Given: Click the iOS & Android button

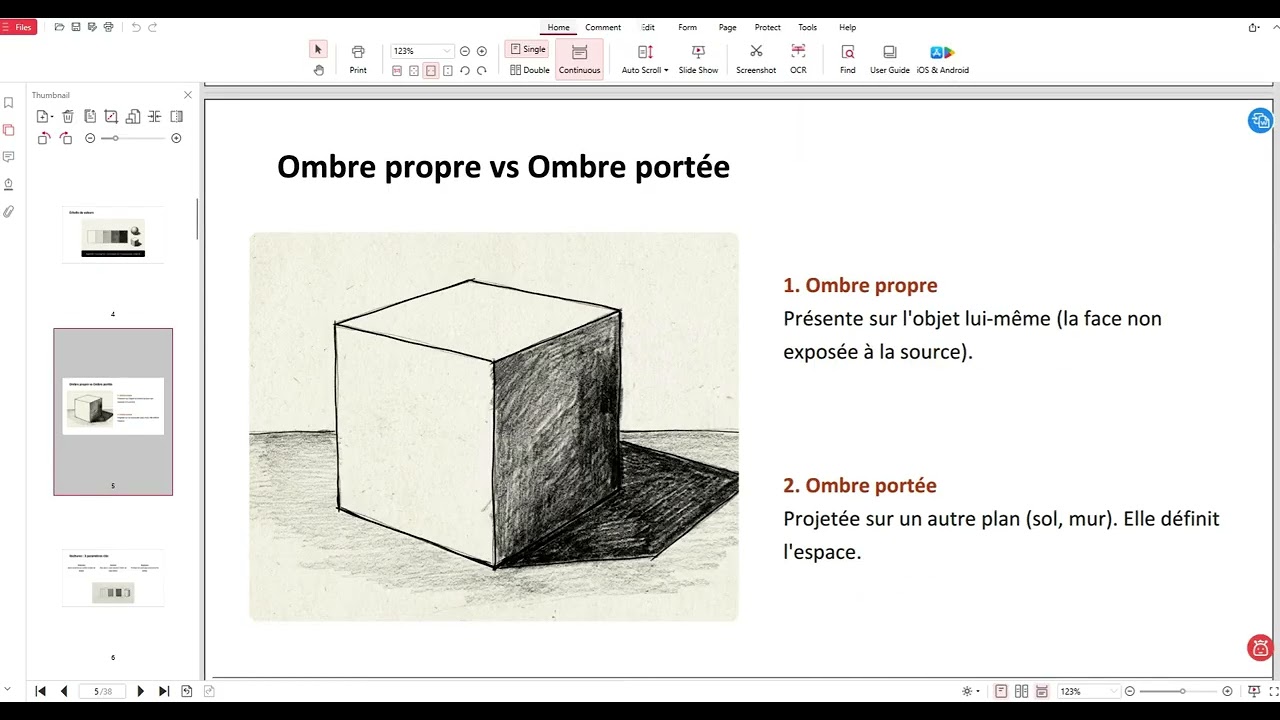Looking at the screenshot, I should coord(943,60).
